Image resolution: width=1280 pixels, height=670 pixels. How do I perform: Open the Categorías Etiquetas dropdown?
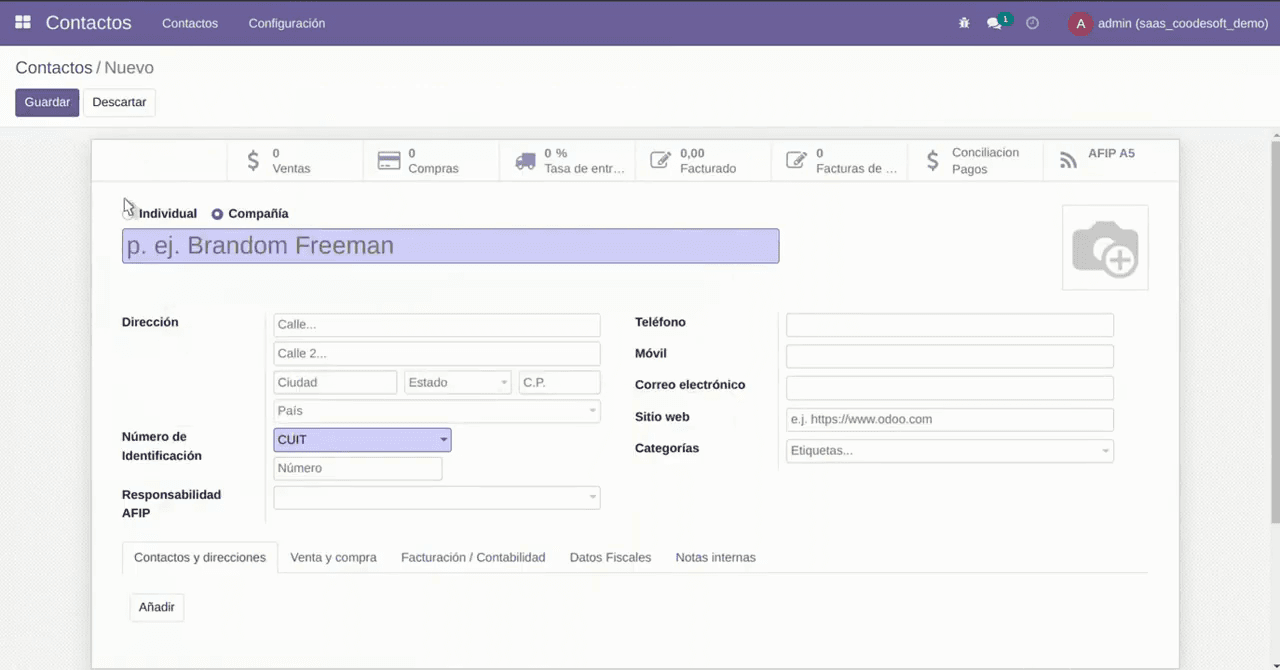[x=950, y=451]
